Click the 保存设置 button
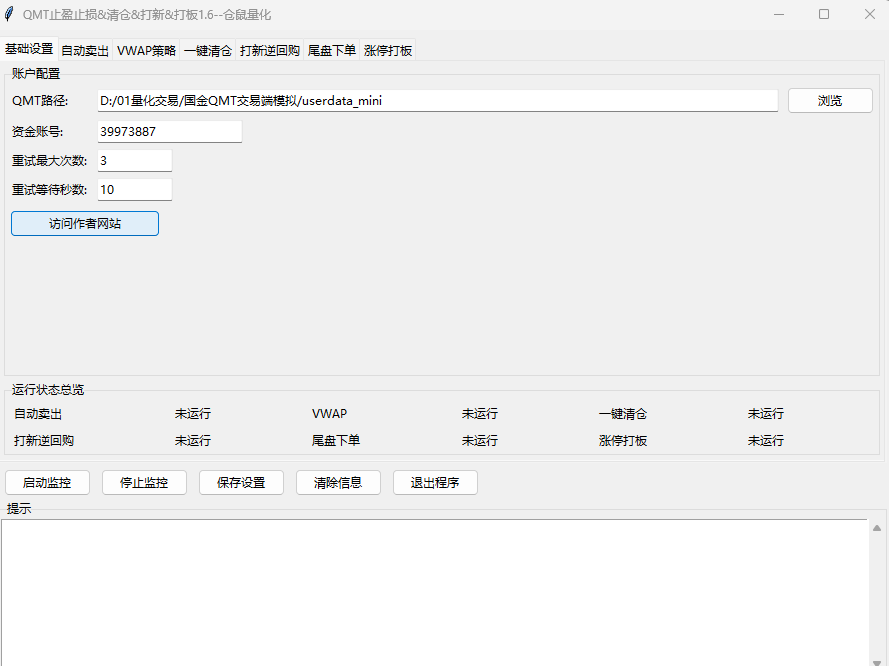Screen dimensions: 889x666 (x=241, y=482)
